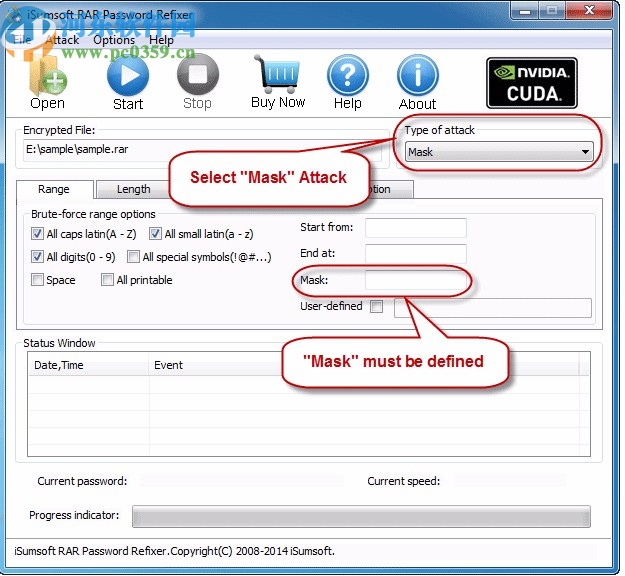Click the Current speed label
Screen dimensions: 625x576
pyautogui.click(x=403, y=481)
